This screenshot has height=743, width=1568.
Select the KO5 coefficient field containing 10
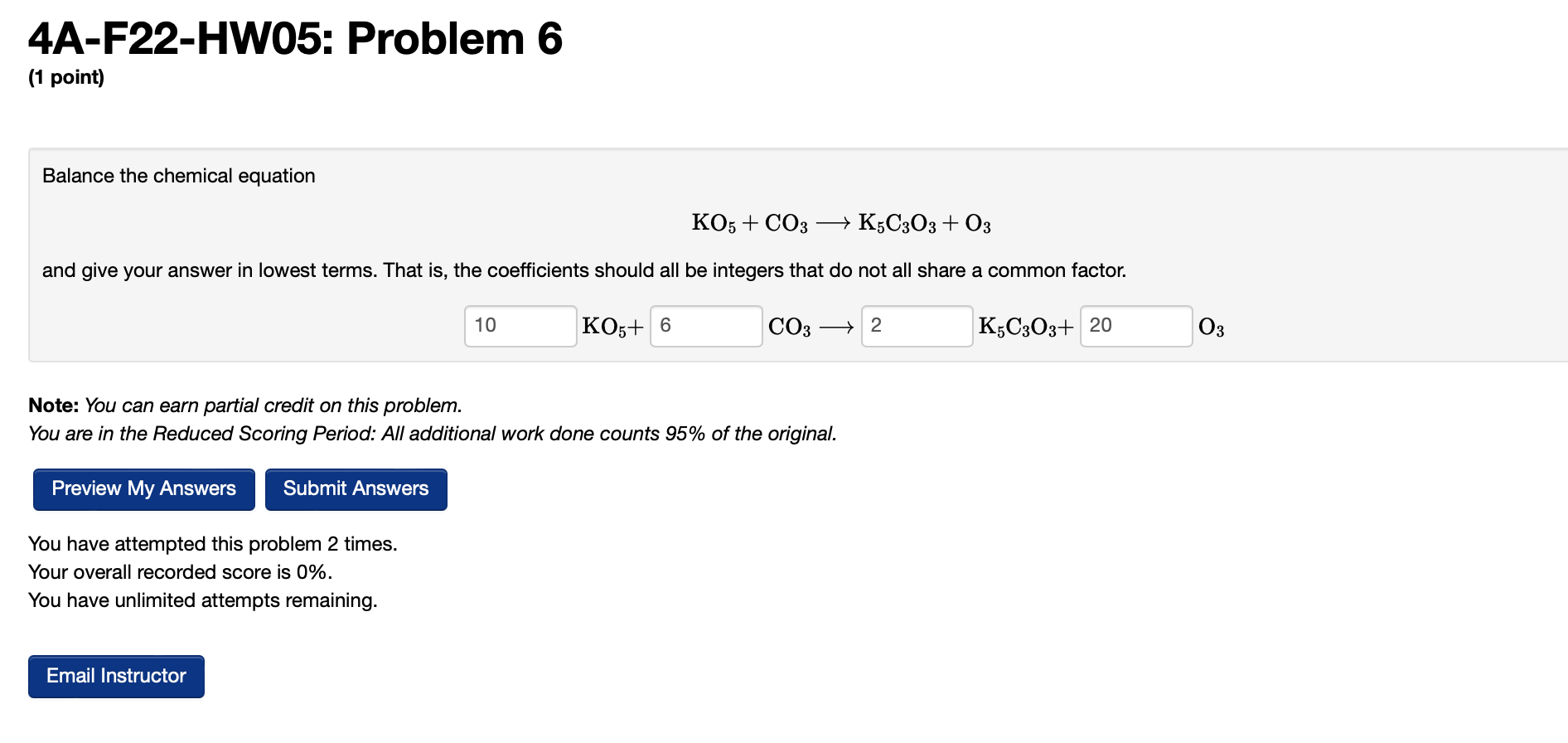520,326
